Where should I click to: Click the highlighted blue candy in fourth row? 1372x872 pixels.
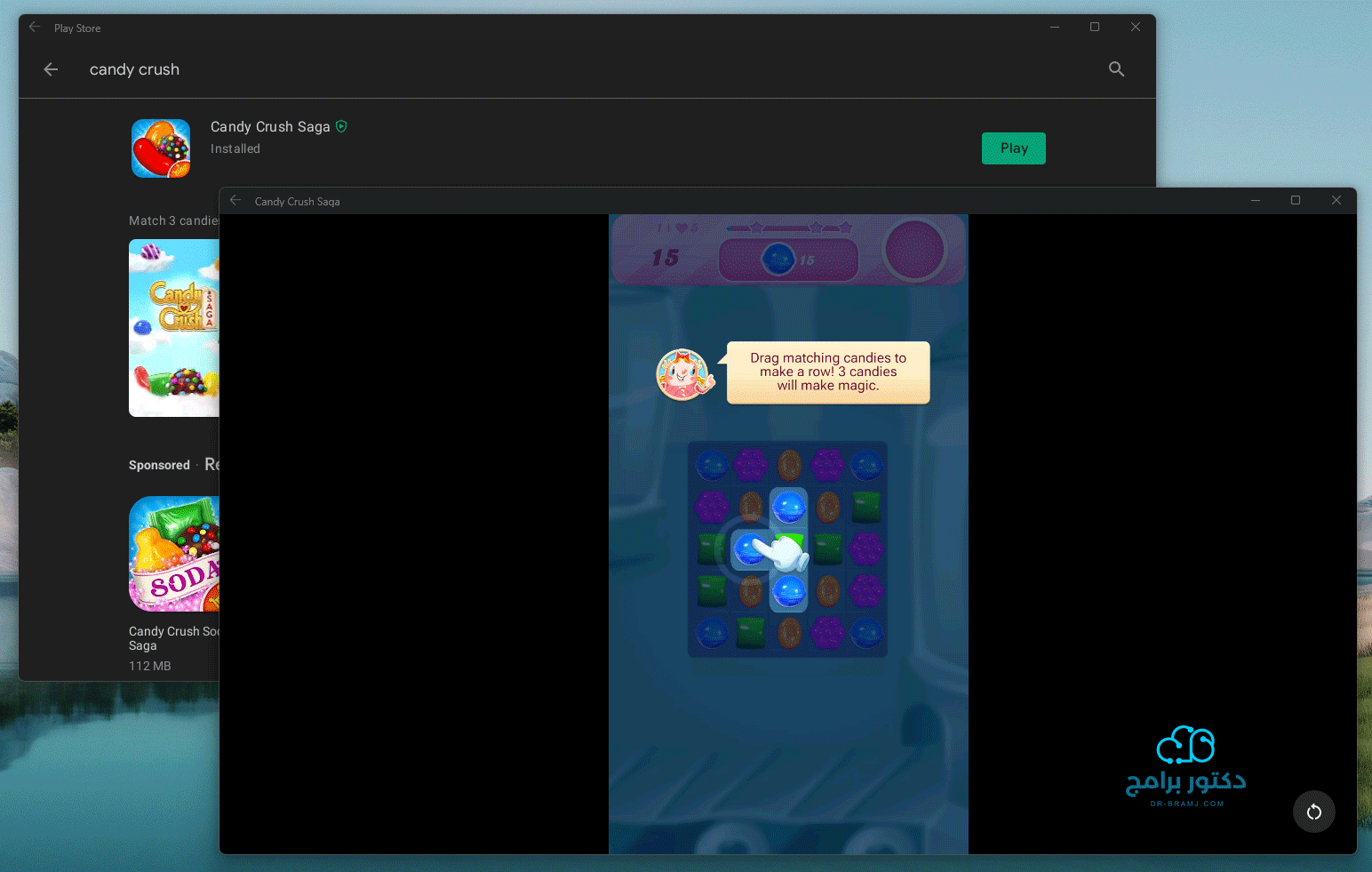pyautogui.click(x=788, y=590)
